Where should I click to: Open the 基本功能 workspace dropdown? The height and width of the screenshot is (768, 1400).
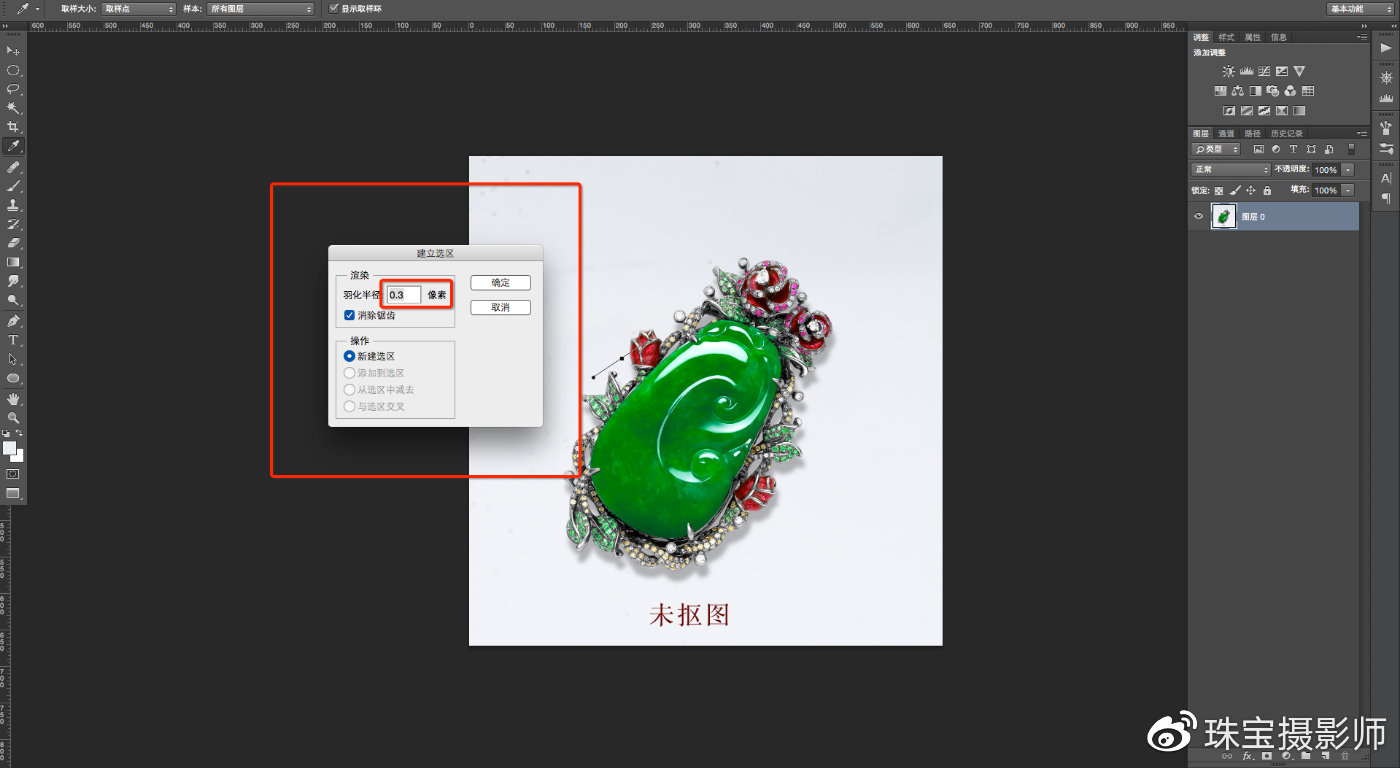(x=1361, y=9)
